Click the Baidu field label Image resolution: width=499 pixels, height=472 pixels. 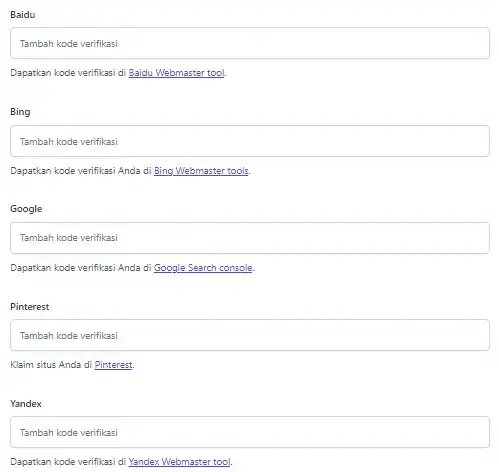[x=23, y=15]
